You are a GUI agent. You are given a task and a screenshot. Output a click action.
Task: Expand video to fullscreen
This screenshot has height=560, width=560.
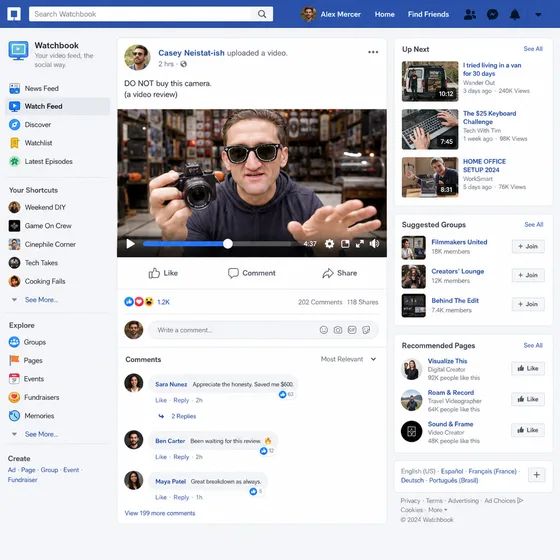(360, 244)
